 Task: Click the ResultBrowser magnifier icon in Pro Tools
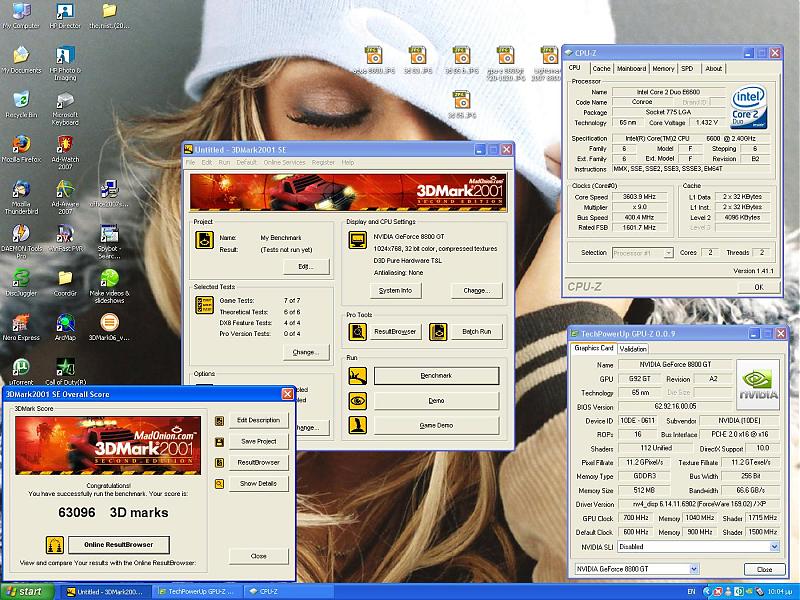click(357, 332)
